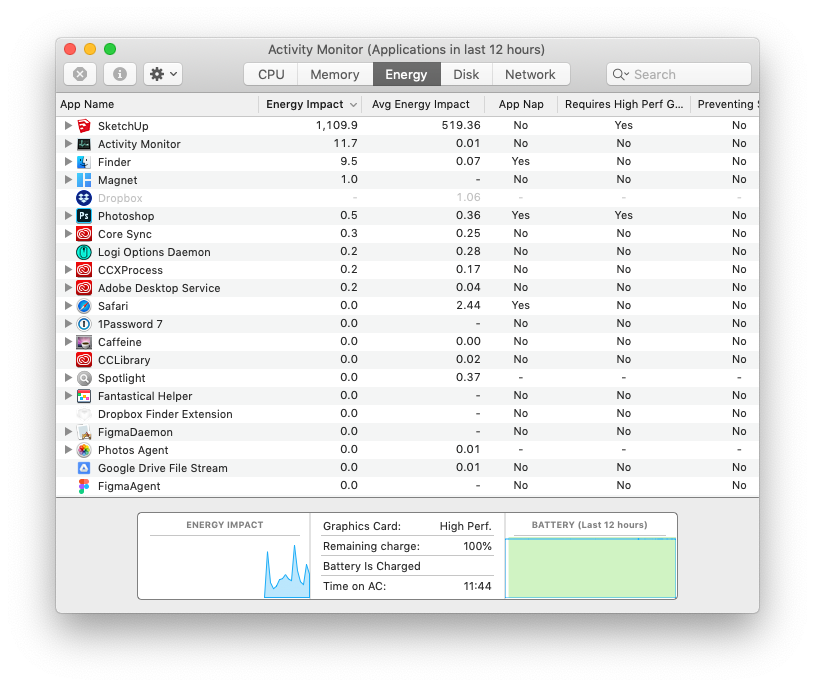The height and width of the screenshot is (687, 815).
Task: Click Graphics Card High Perf. value
Action: [466, 526]
